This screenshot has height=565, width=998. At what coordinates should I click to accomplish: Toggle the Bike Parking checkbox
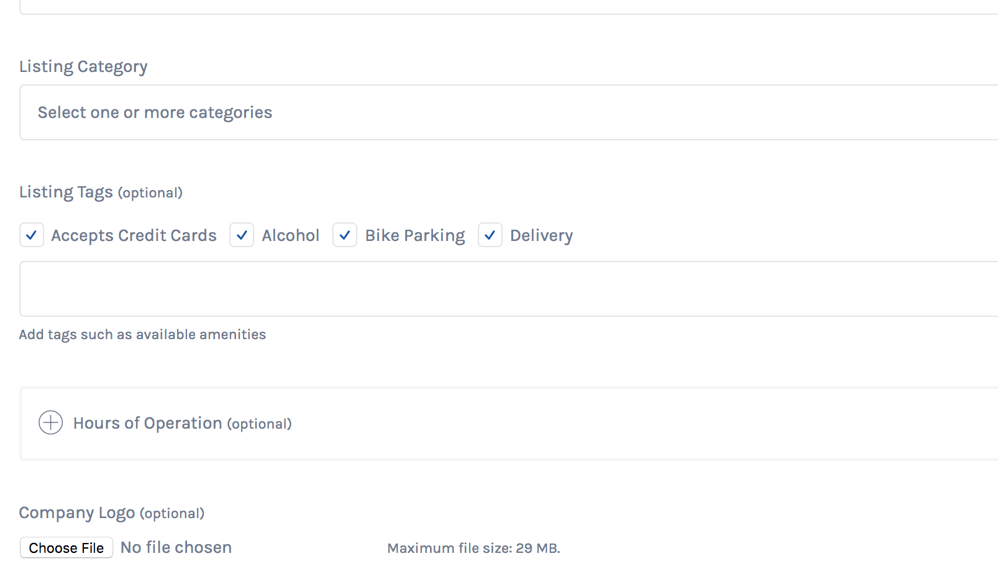(344, 235)
